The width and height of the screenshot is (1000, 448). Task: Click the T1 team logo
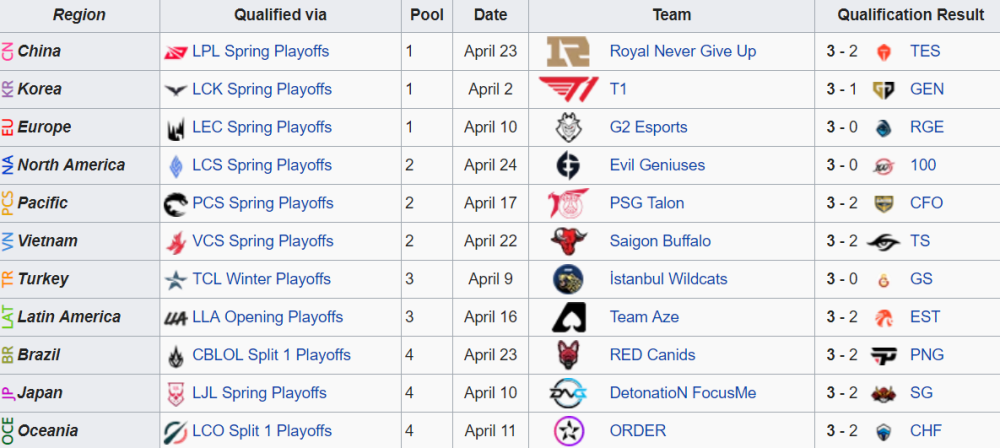coord(569,89)
